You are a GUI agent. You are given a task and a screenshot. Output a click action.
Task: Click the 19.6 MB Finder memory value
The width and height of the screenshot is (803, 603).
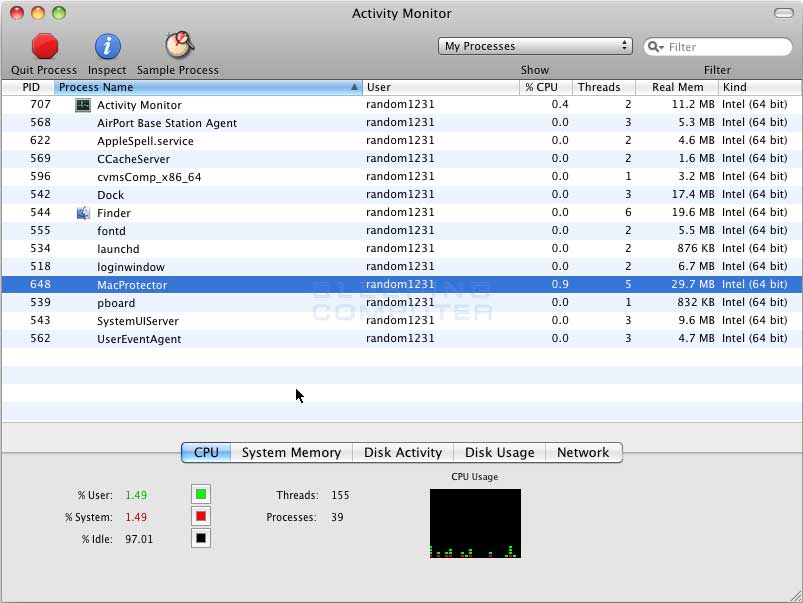[x=693, y=212]
